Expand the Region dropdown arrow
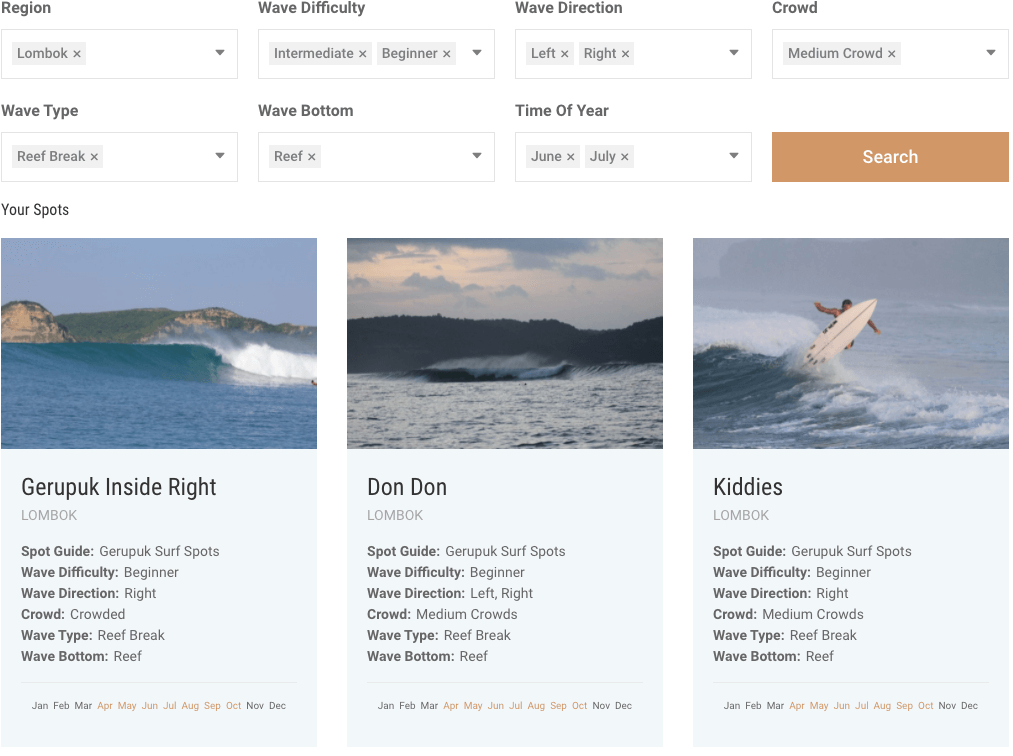The image size is (1013, 756). 220,53
